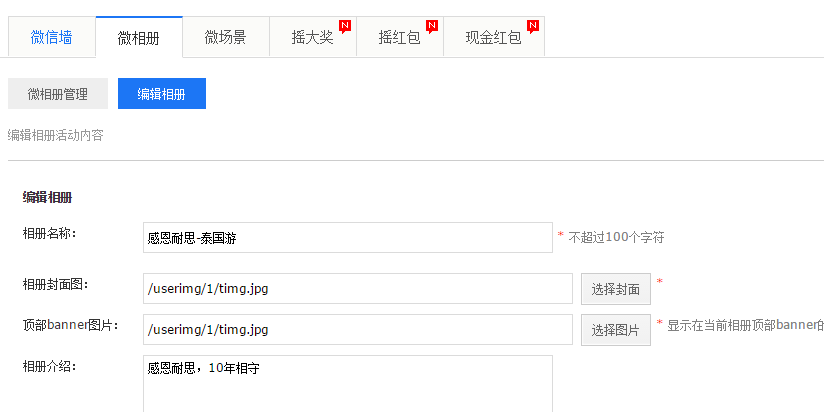The image size is (824, 412).
Task: Click the red N badge on 摇大奖
Action: 345,25
